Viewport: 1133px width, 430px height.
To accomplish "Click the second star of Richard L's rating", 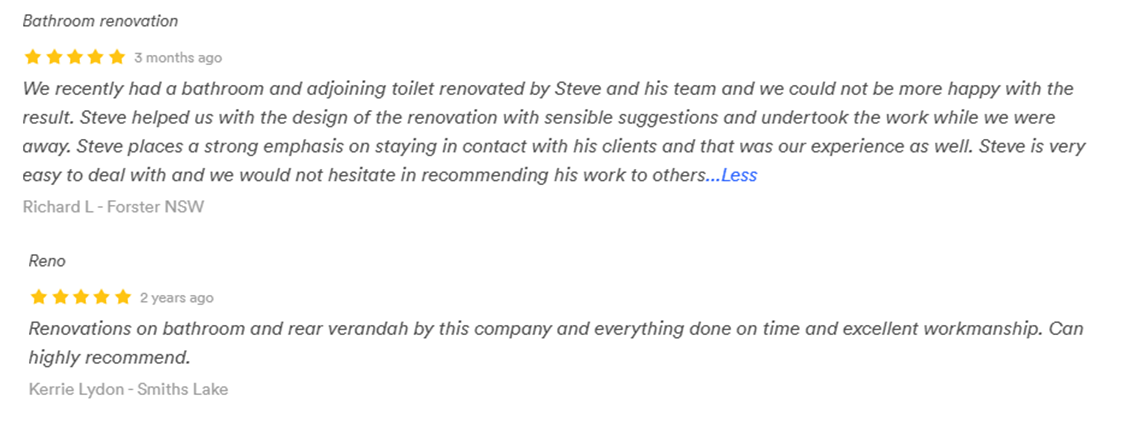I will (x=54, y=57).
